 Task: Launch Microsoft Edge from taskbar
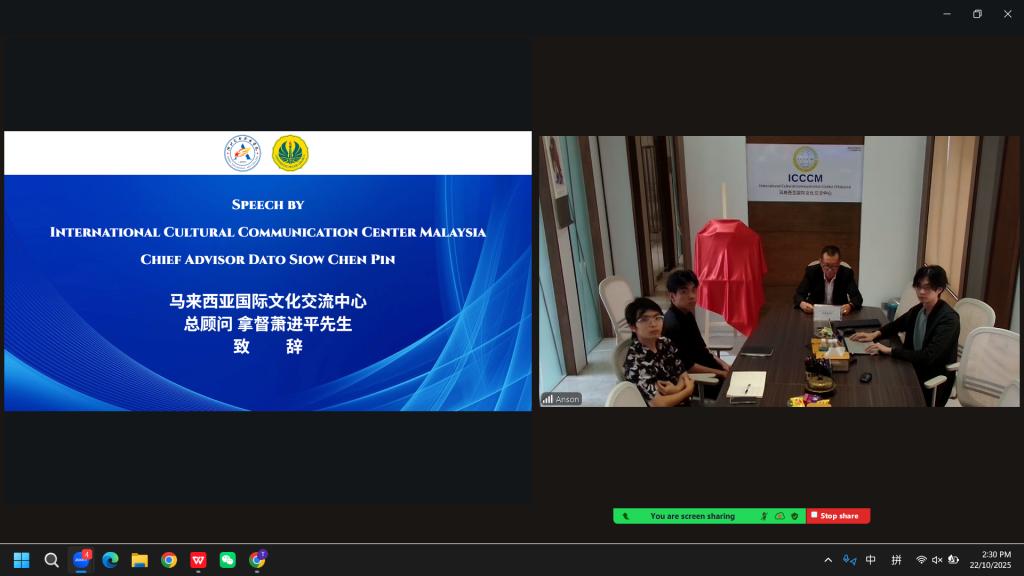tap(110, 560)
